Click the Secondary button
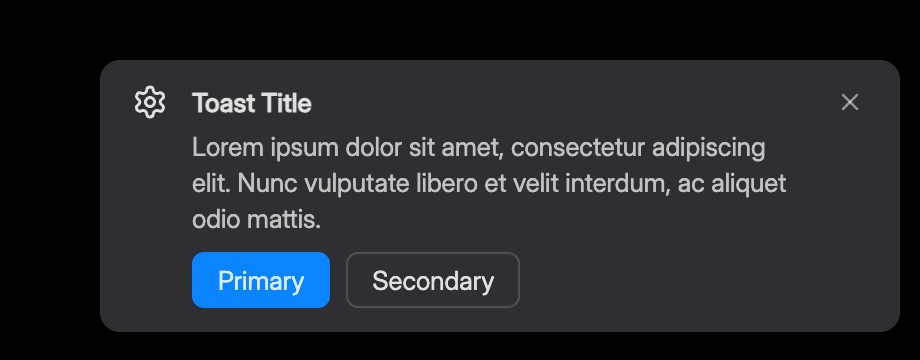 432,280
